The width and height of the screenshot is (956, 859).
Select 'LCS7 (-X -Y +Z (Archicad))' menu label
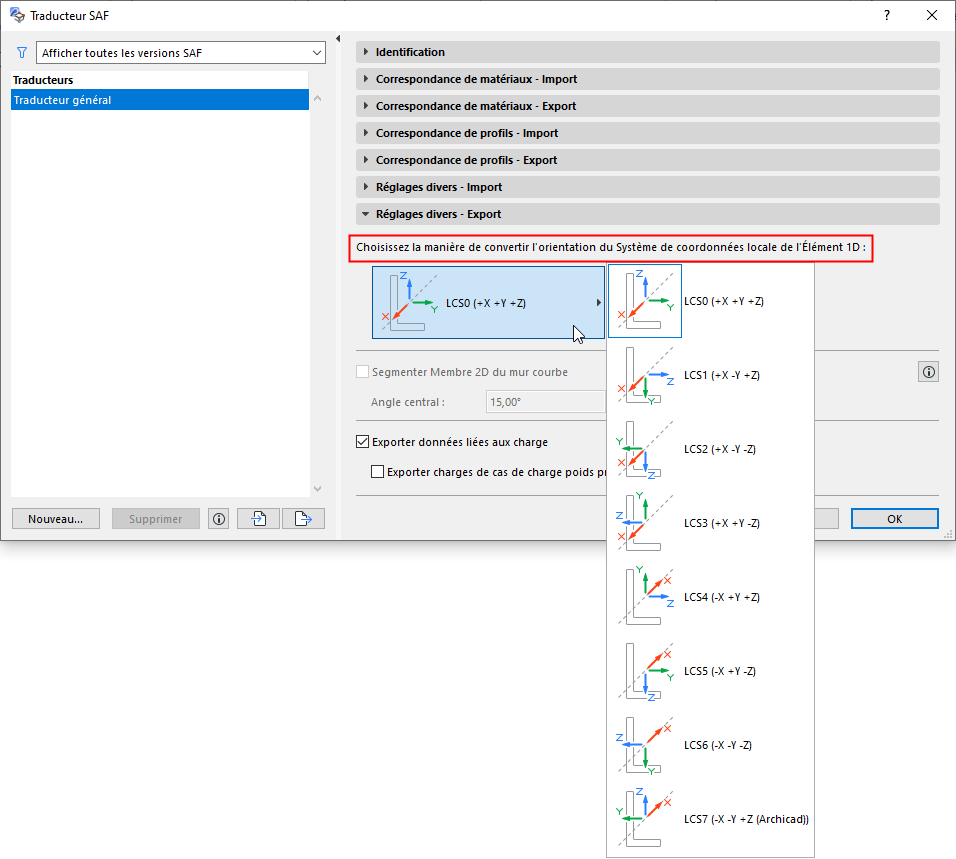(746, 819)
